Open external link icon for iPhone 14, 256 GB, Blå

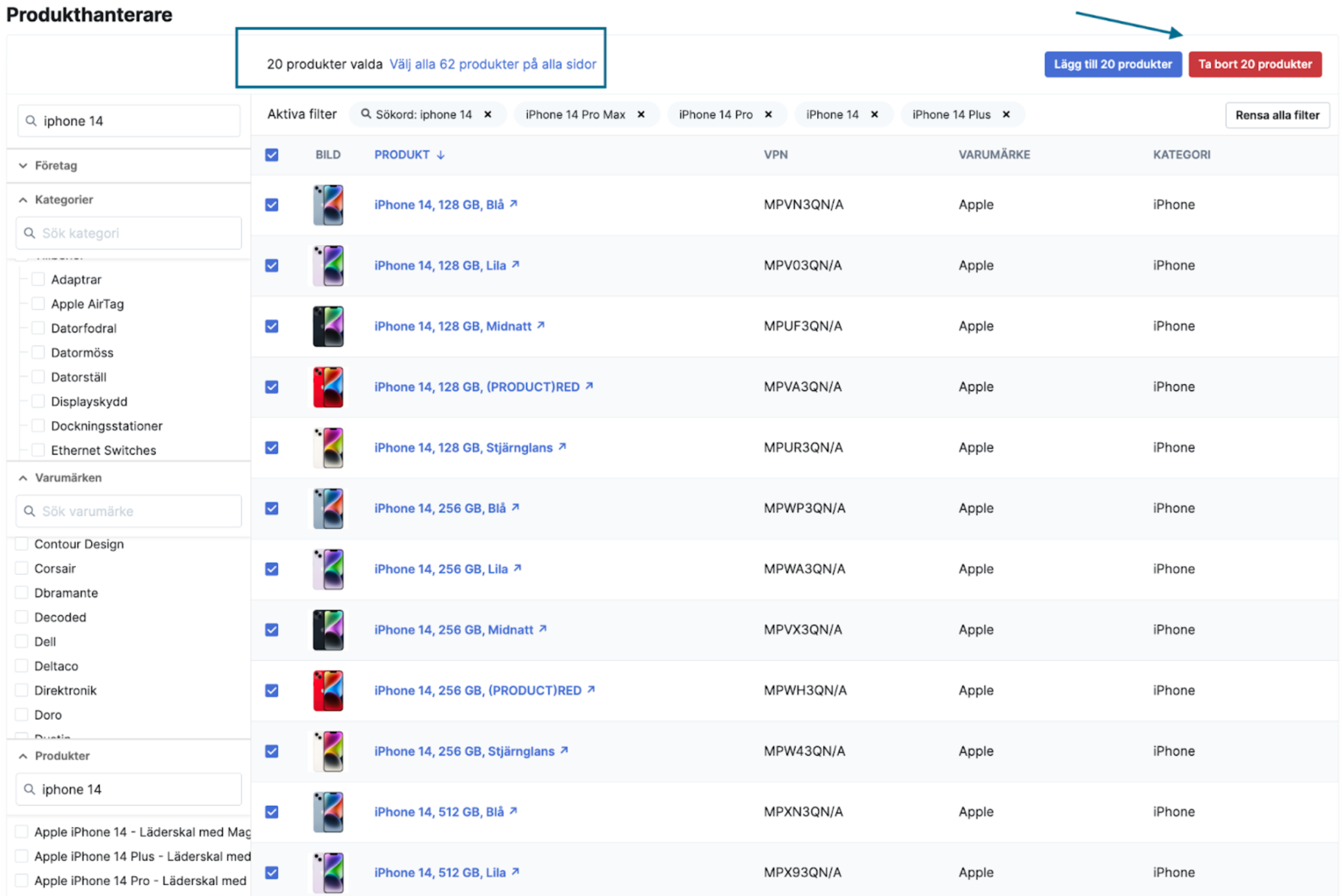click(x=515, y=508)
